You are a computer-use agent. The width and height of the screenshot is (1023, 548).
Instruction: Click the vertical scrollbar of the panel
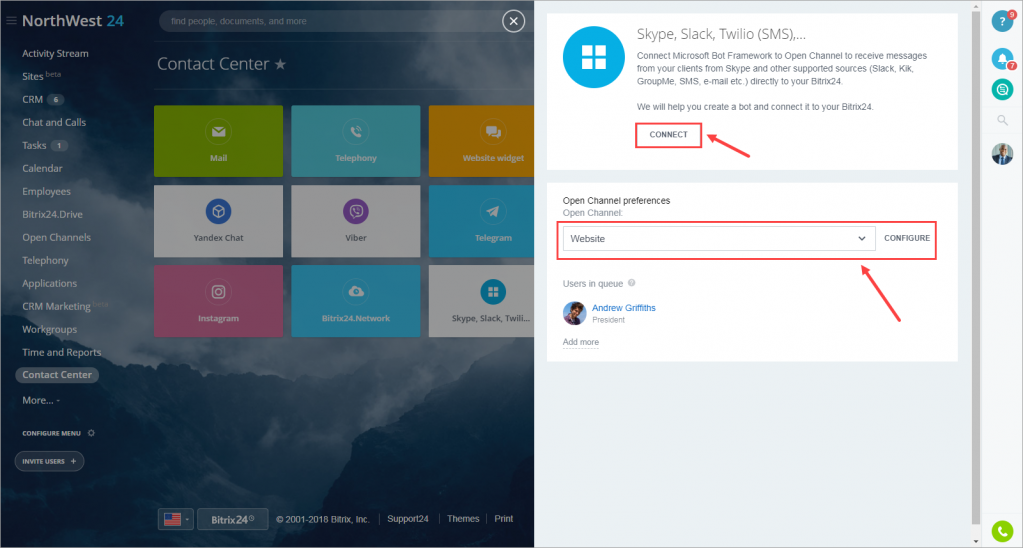[x=976, y=267]
